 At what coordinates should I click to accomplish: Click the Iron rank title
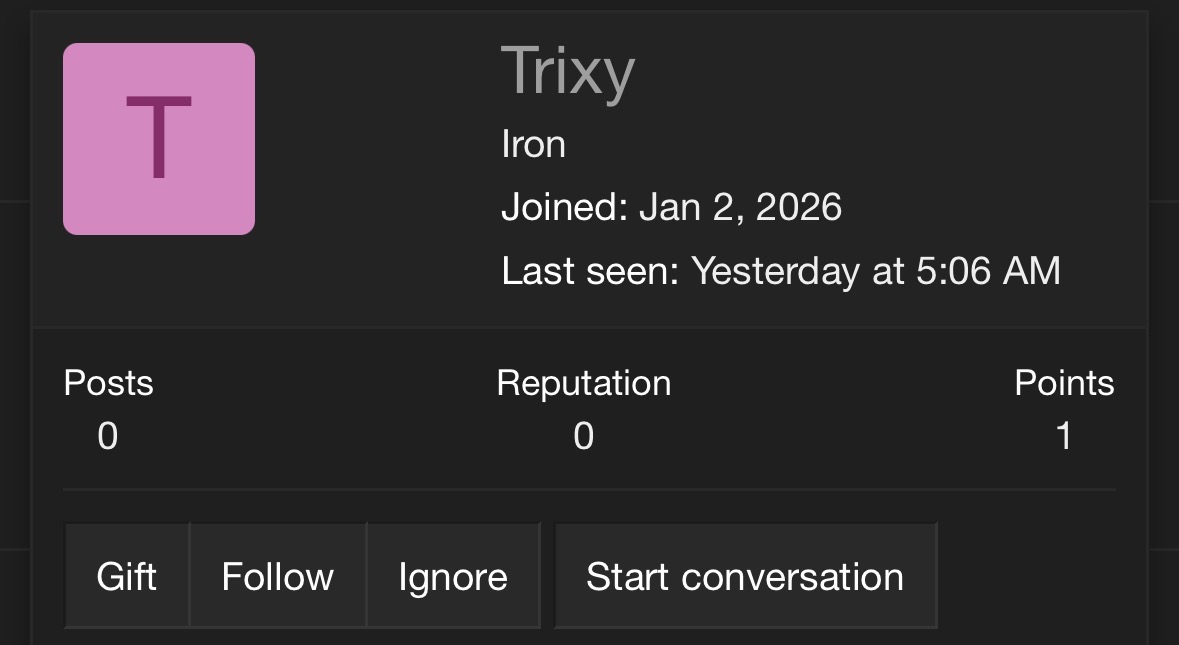[x=533, y=145]
